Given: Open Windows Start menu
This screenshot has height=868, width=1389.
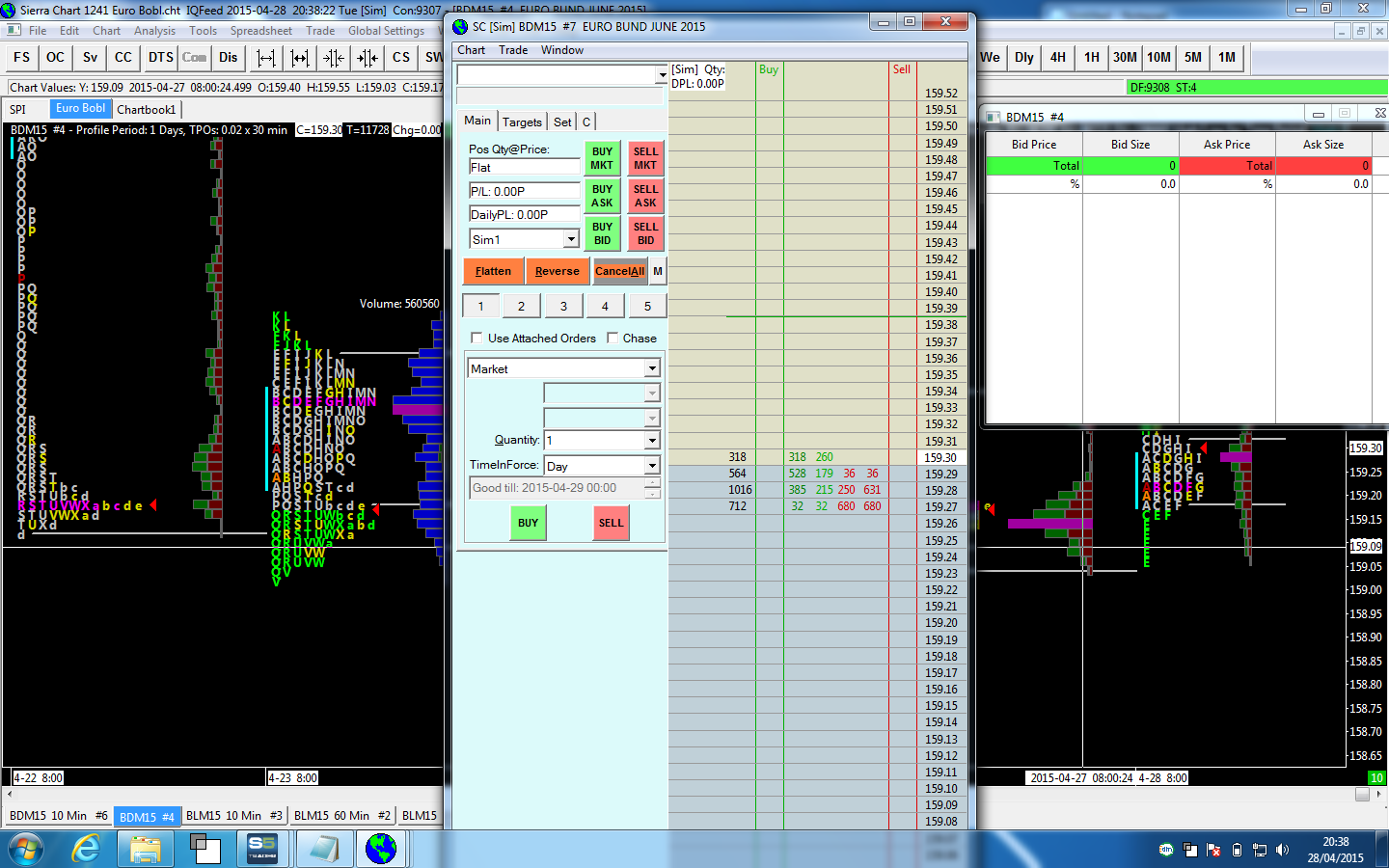Looking at the screenshot, I should click(x=27, y=850).
